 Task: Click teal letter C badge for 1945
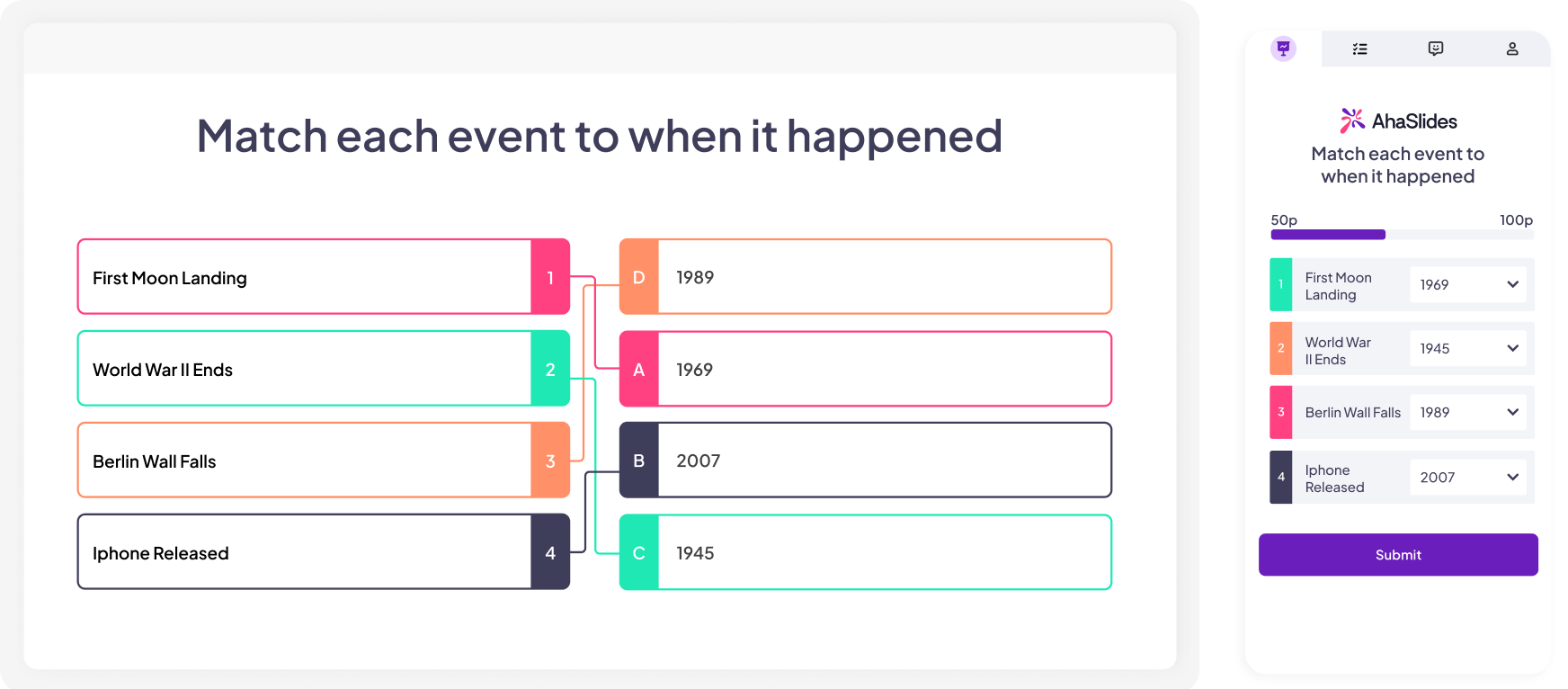639,552
